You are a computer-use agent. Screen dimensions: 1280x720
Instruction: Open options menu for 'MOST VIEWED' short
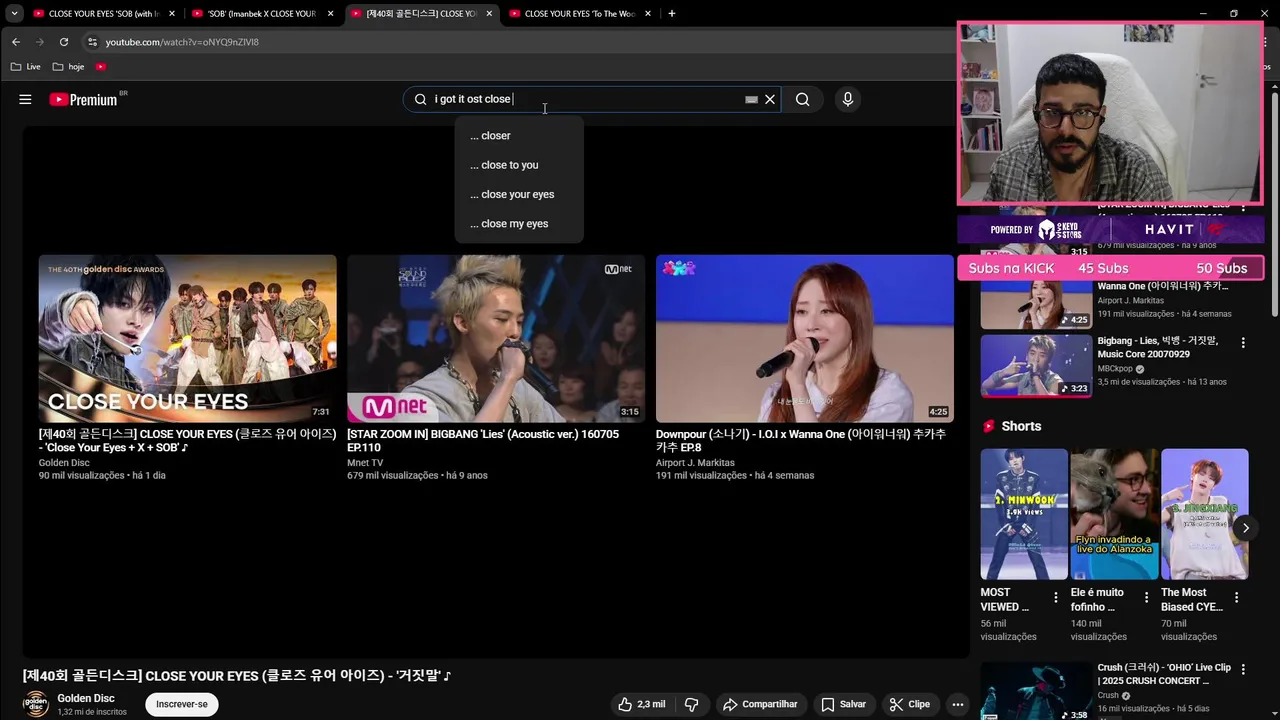pos(1056,597)
